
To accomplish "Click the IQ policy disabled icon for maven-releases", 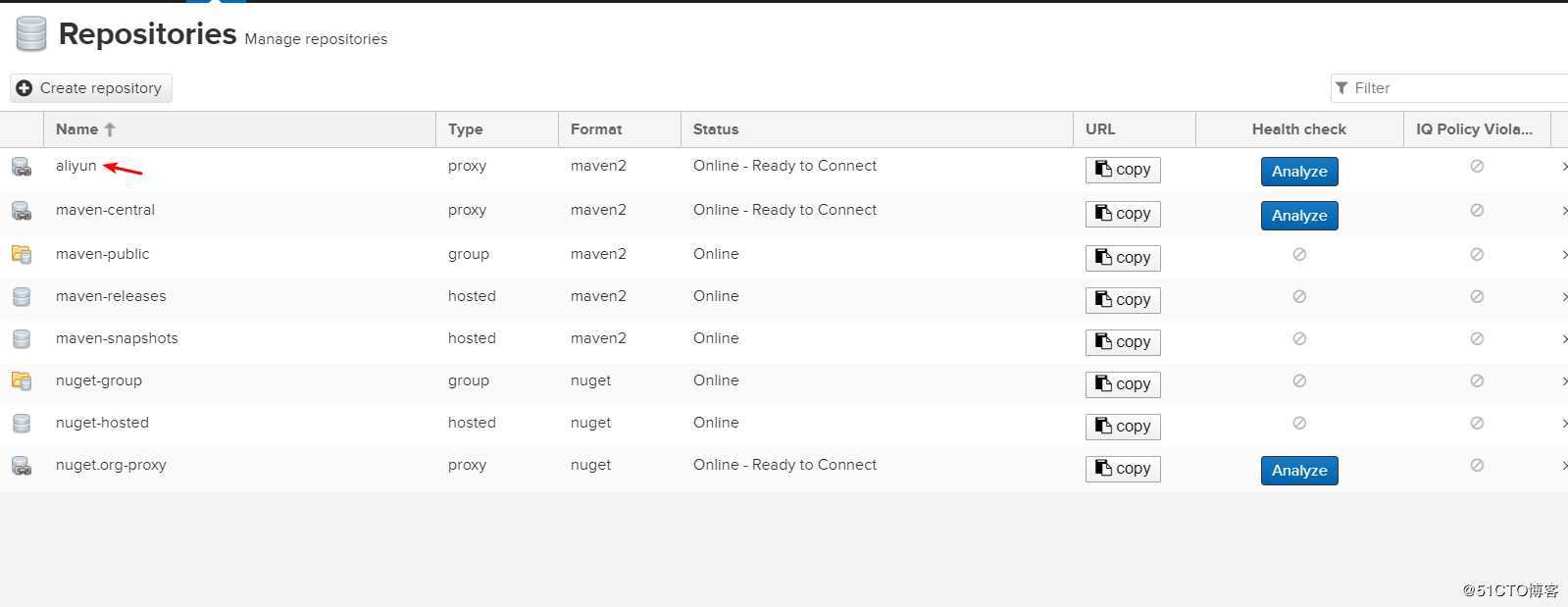I will [1477, 296].
